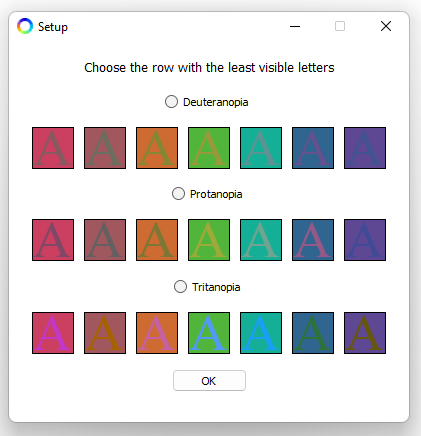Select the Deuteranopia radio button

click(x=171, y=102)
